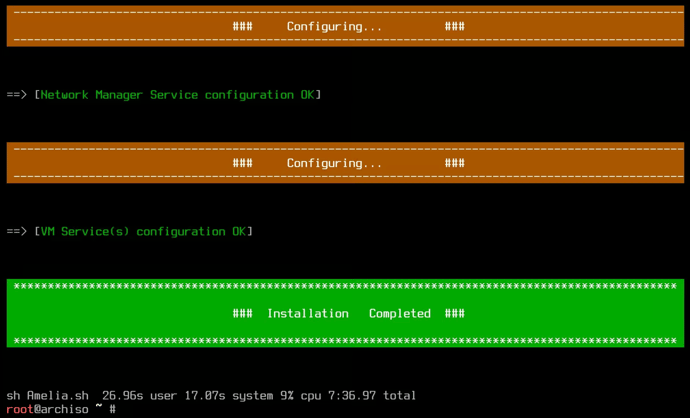
Task: Click the left hash marks in first Configuring banner
Action: click(242, 26)
